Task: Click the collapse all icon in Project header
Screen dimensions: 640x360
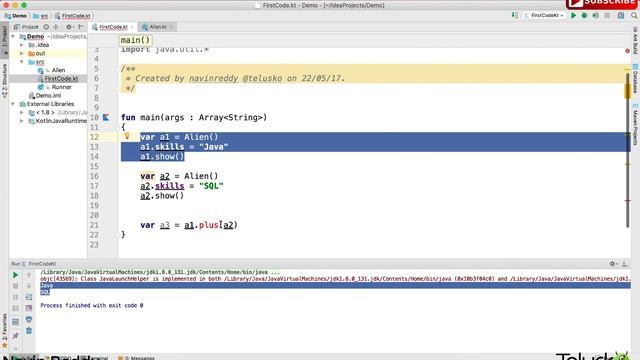Action: [56, 27]
